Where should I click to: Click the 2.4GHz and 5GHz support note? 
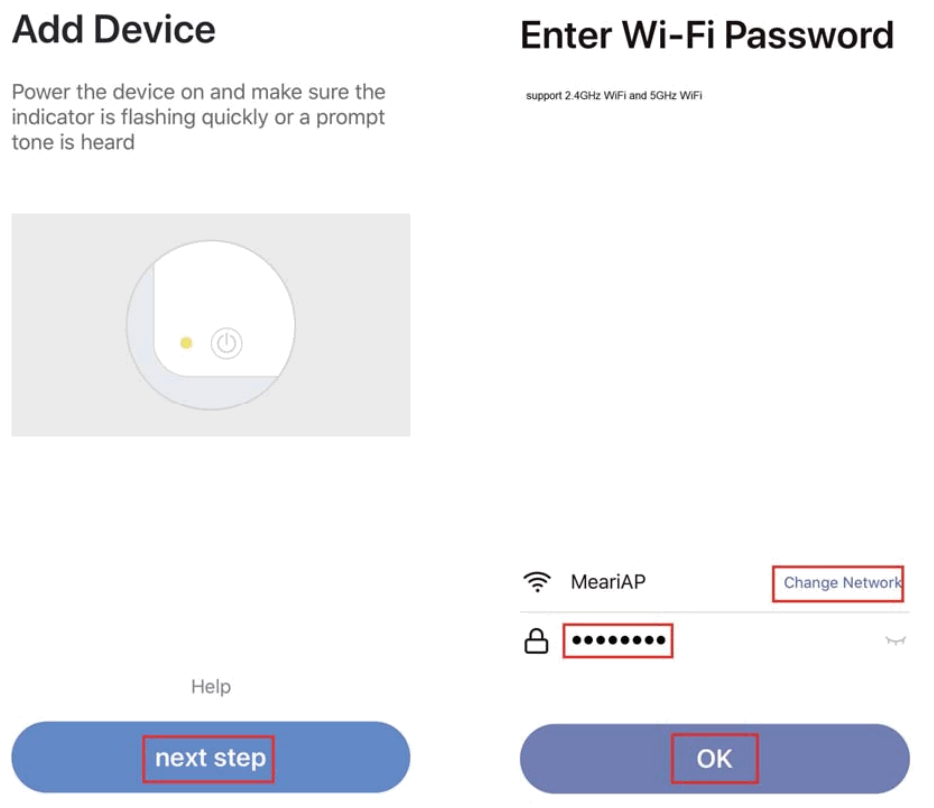(614, 96)
